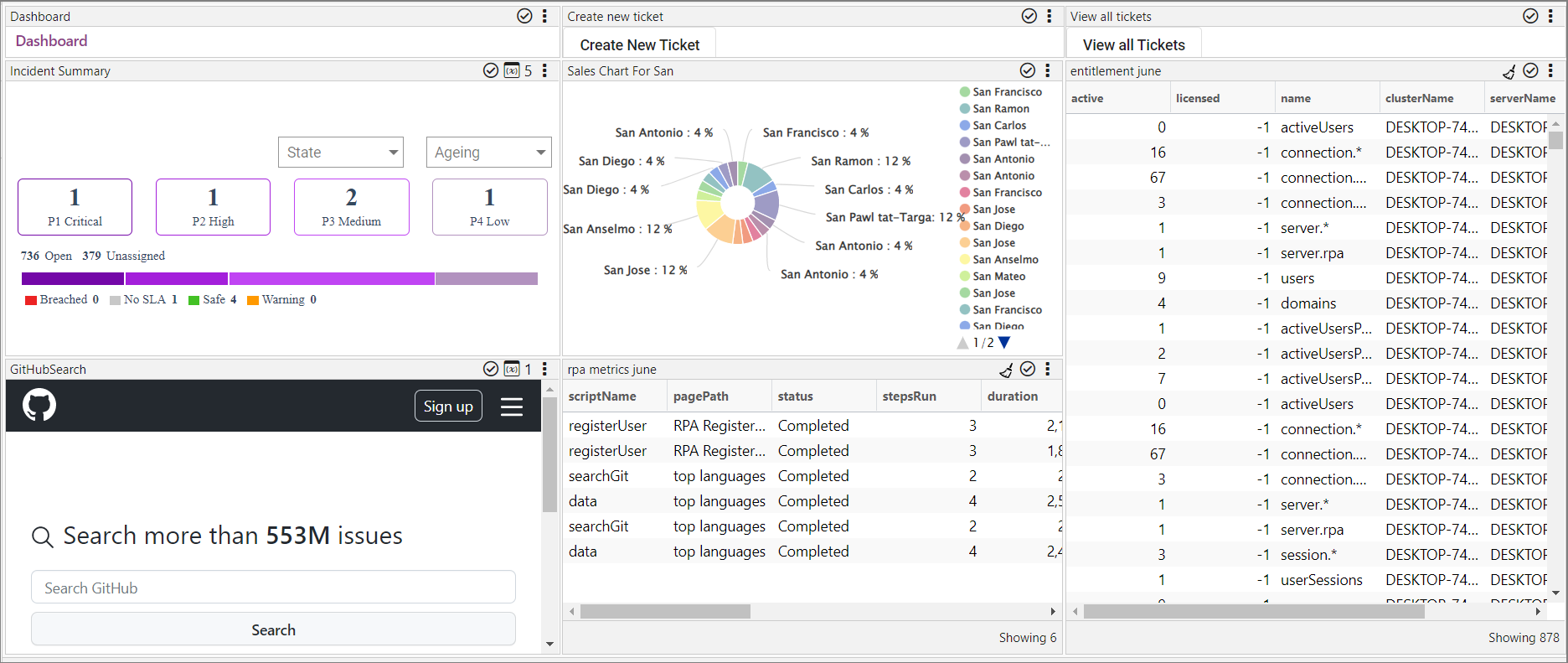Click the broom clear icon in entitlement june
1568x663 pixels.
coord(1509,71)
